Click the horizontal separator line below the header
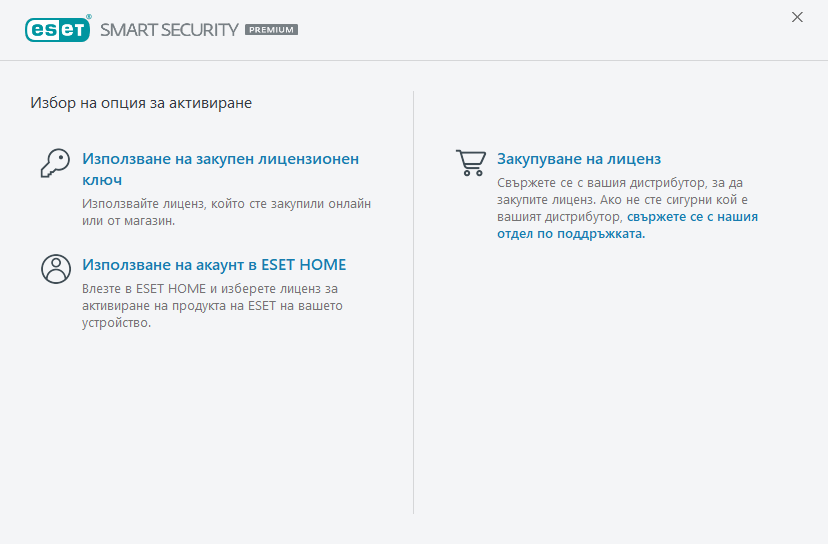This screenshot has width=828, height=544. click(414, 60)
